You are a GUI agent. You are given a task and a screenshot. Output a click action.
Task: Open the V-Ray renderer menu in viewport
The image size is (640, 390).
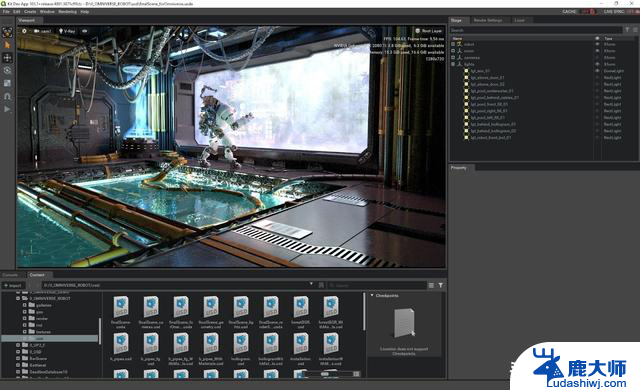click(67, 31)
